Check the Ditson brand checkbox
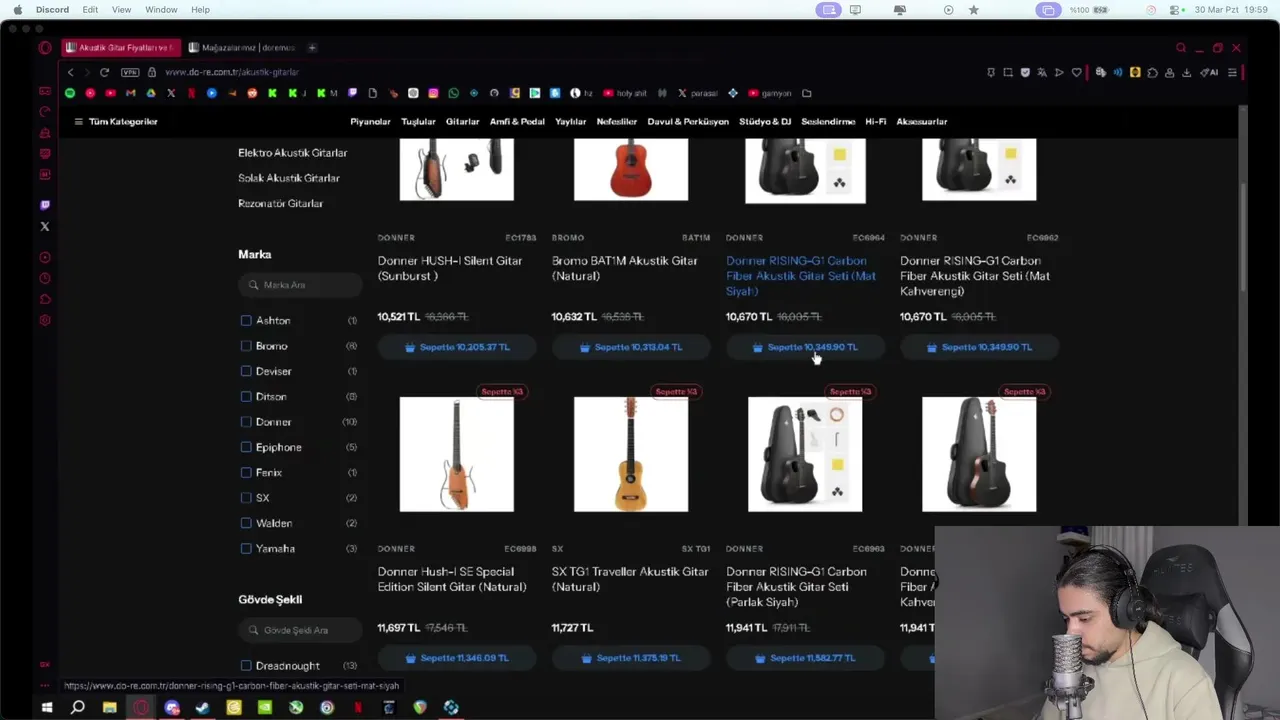 [246, 396]
